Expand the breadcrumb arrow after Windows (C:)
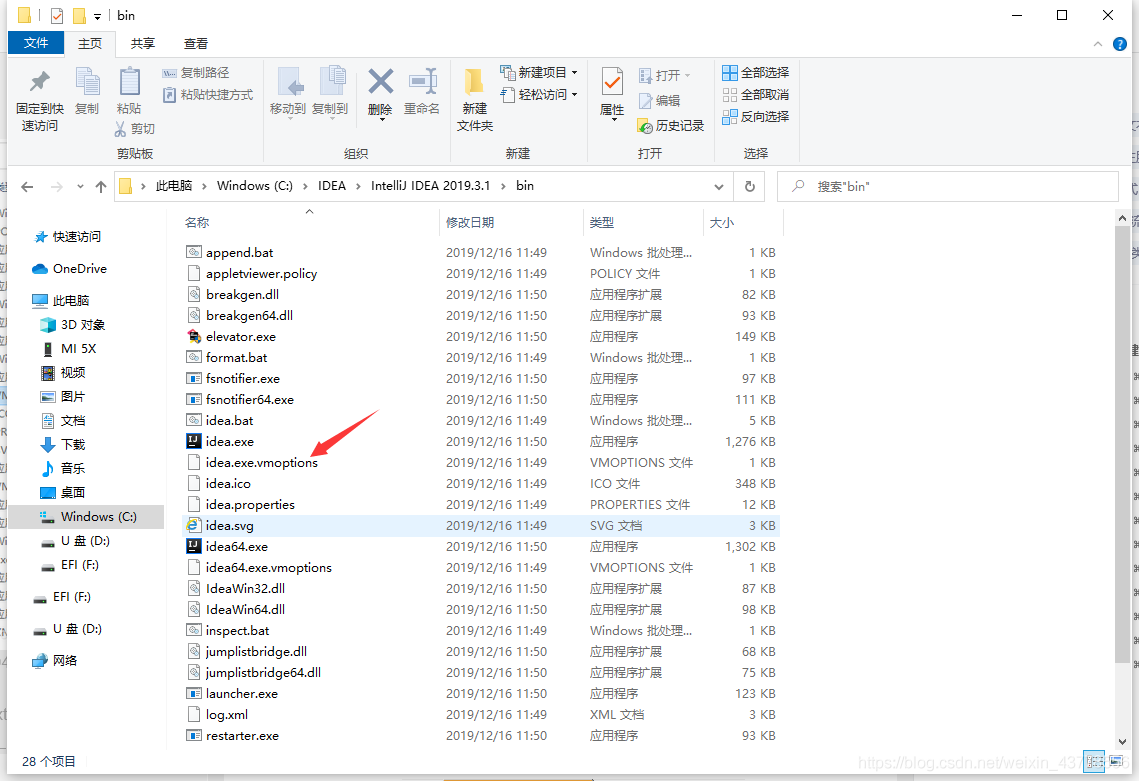The image size is (1139, 781). click(305, 186)
